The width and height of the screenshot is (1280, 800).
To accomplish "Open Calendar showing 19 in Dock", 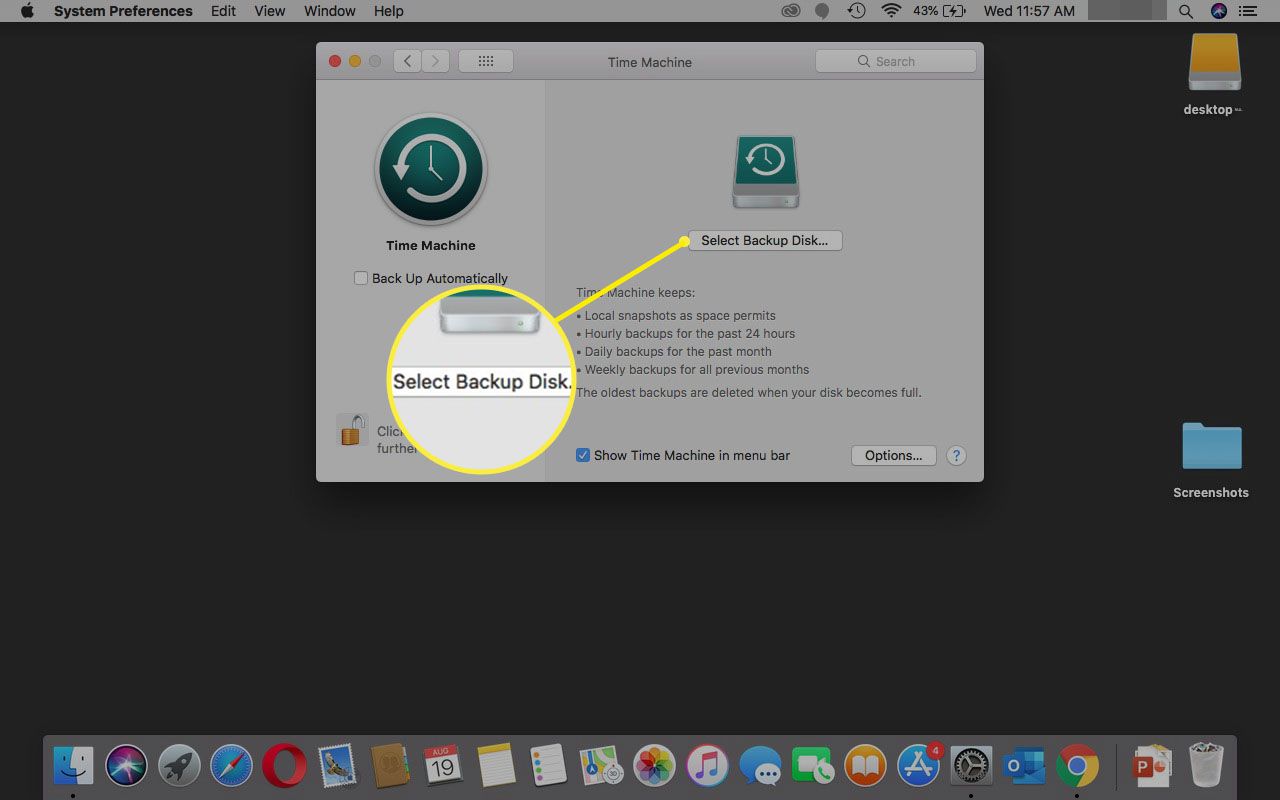I will pyautogui.click(x=442, y=766).
